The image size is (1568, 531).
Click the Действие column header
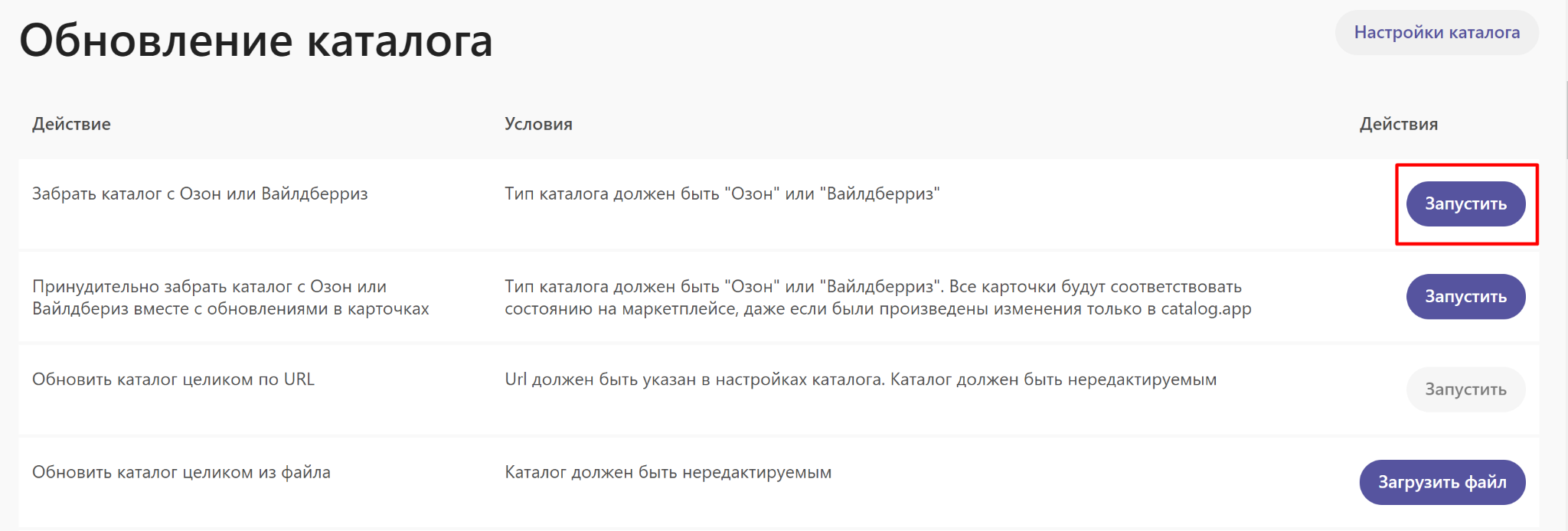coord(71,124)
